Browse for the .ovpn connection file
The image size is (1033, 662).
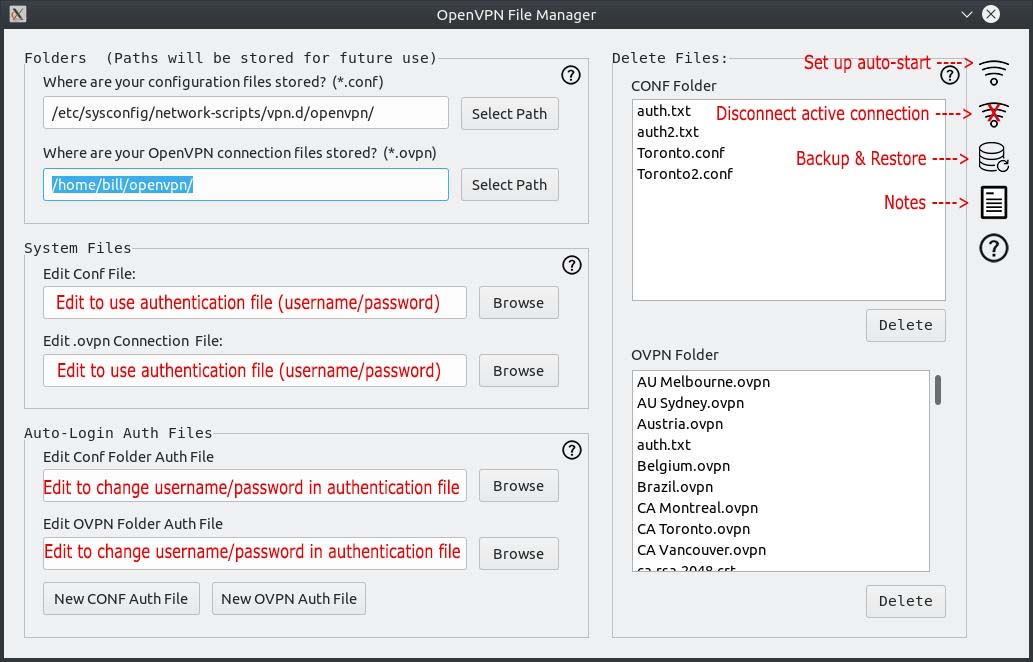pos(518,371)
